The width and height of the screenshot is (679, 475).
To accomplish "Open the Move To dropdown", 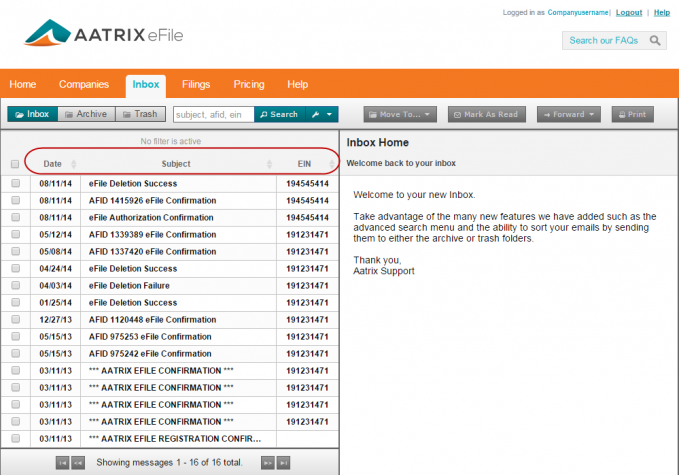I will [x=399, y=114].
